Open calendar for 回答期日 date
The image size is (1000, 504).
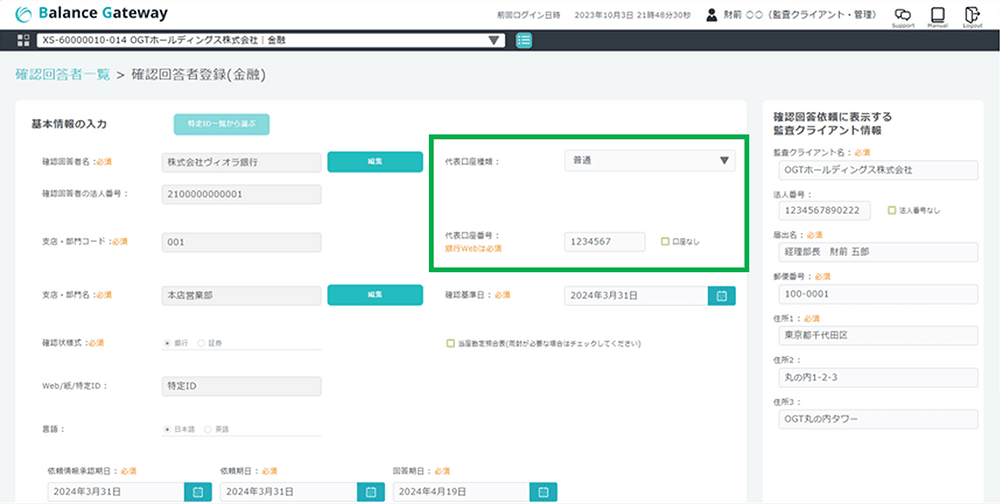point(543,492)
